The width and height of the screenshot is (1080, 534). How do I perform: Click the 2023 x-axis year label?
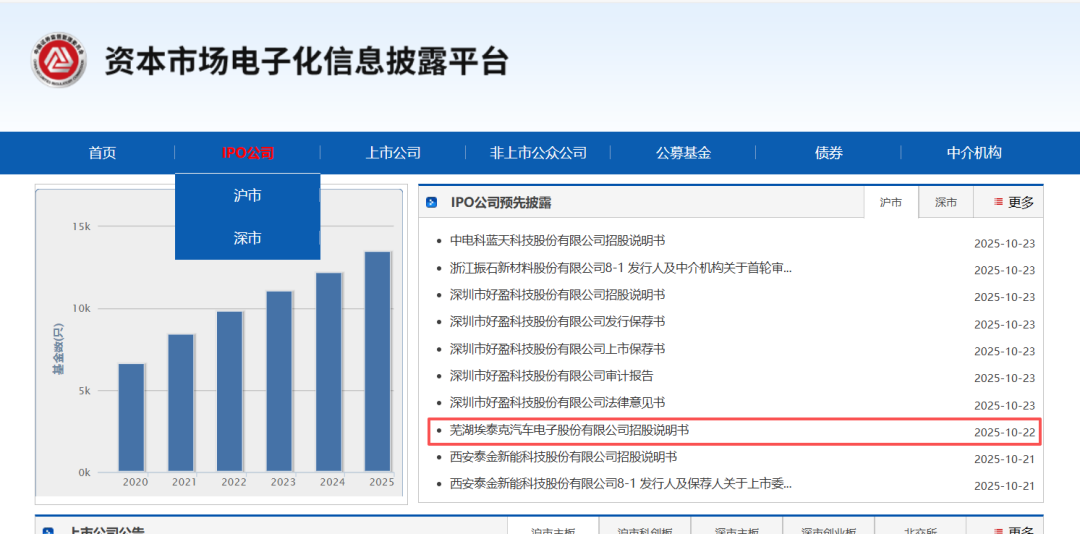pyautogui.click(x=283, y=482)
